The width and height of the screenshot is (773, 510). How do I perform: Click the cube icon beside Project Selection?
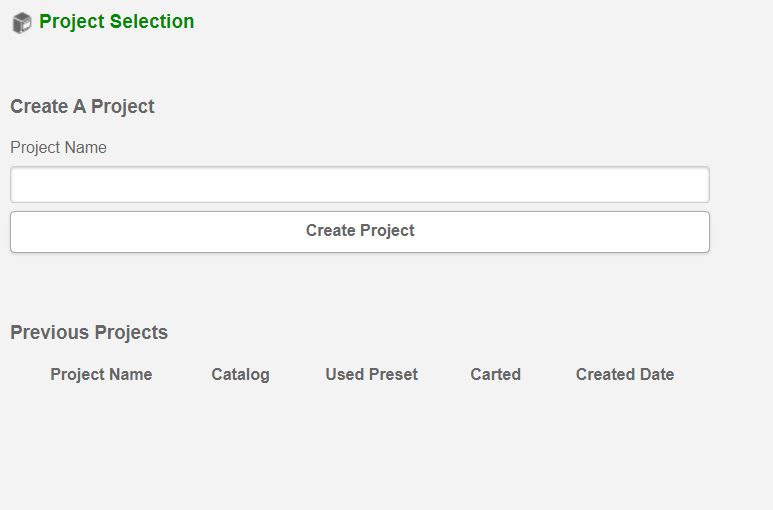22,22
